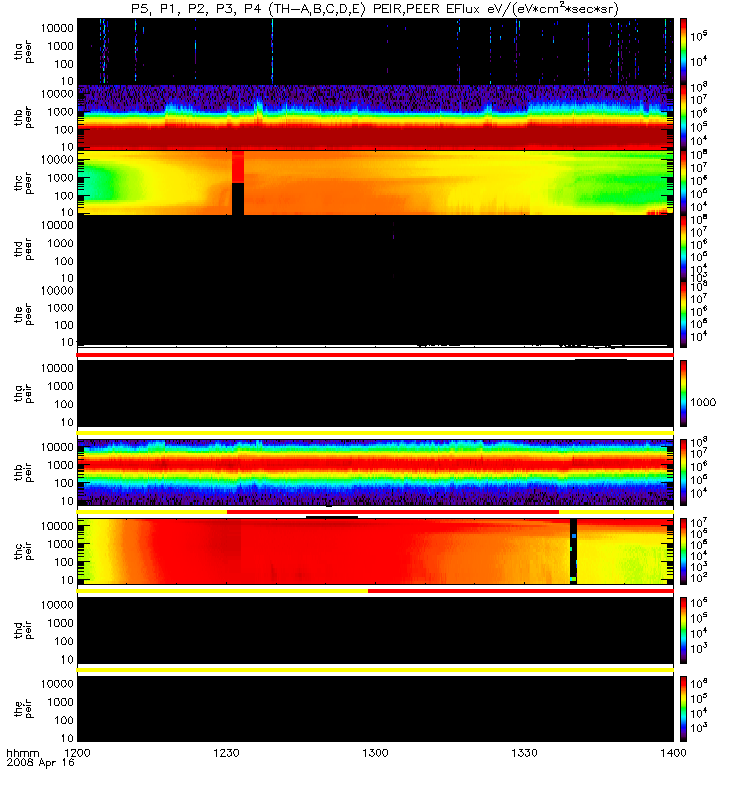Select the 'thb peer' y-axis label
This screenshot has height=800, width=750.
pyautogui.click(x=23, y=117)
